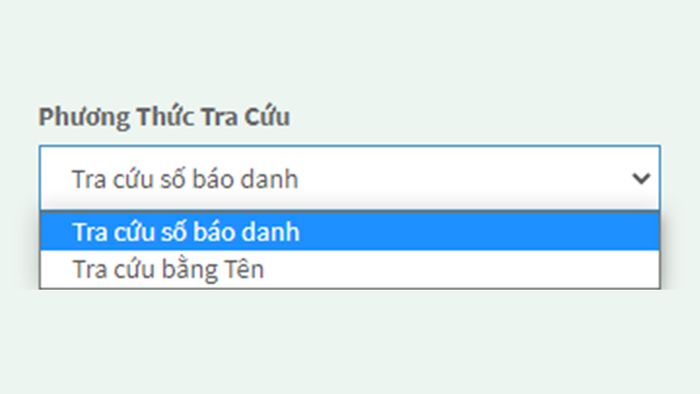This screenshot has width=700, height=394.
Task: Collapse the Phương Thức Tra Cứu dropdown
Action: click(x=641, y=178)
